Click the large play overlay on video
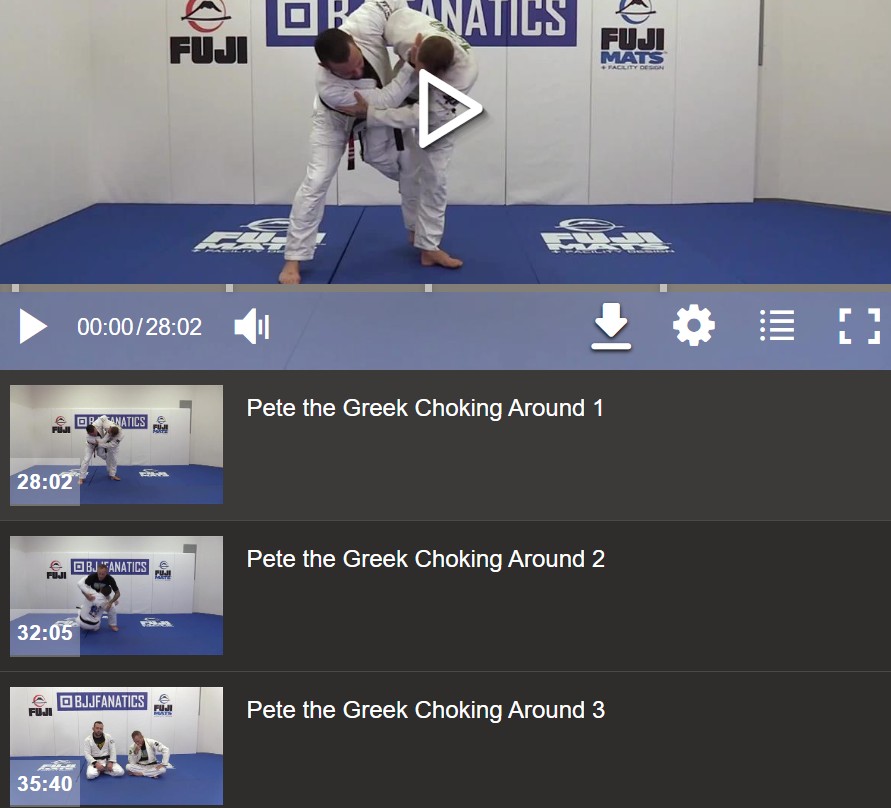Viewport: 891px width, 808px height. pos(450,109)
